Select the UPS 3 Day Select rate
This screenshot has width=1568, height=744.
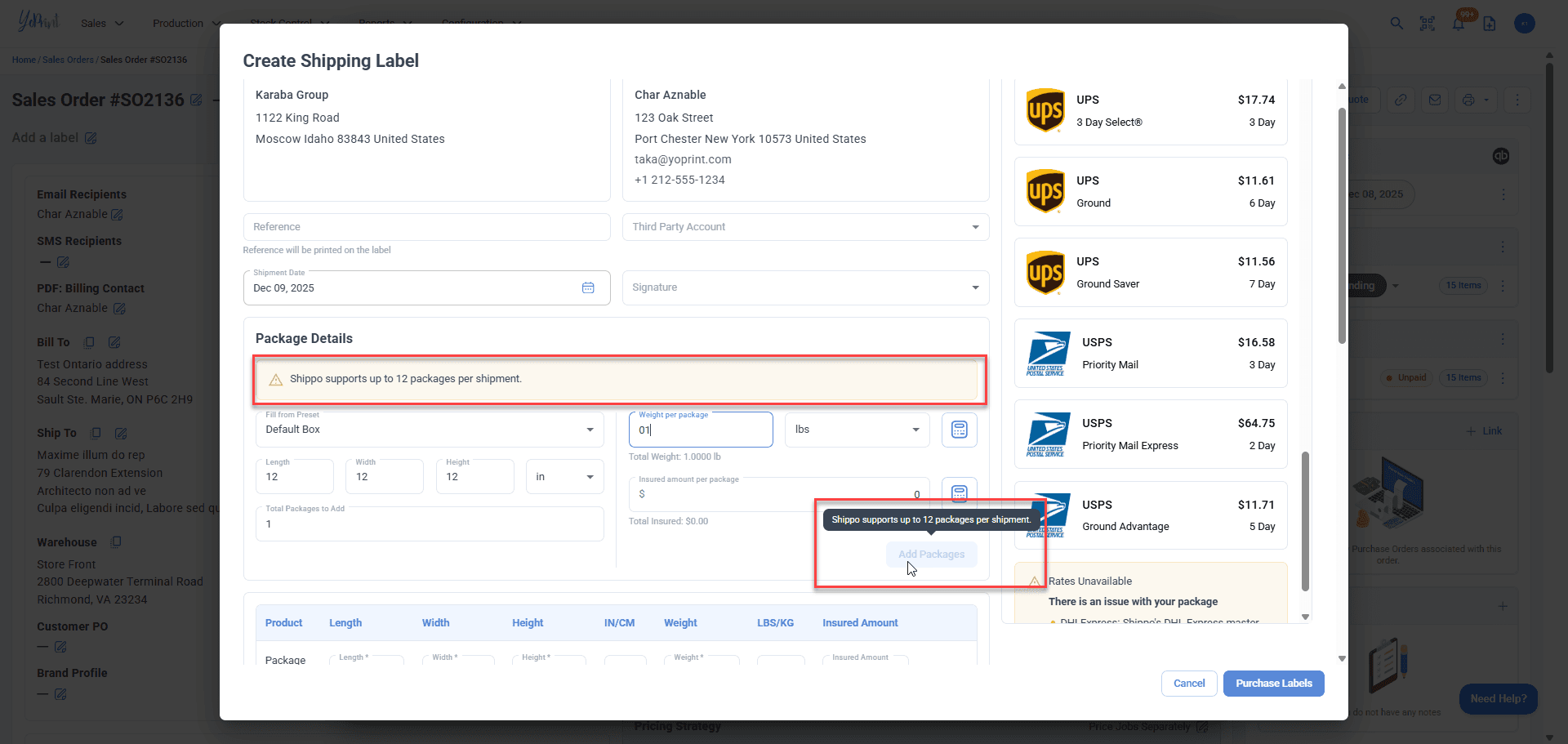1150,111
